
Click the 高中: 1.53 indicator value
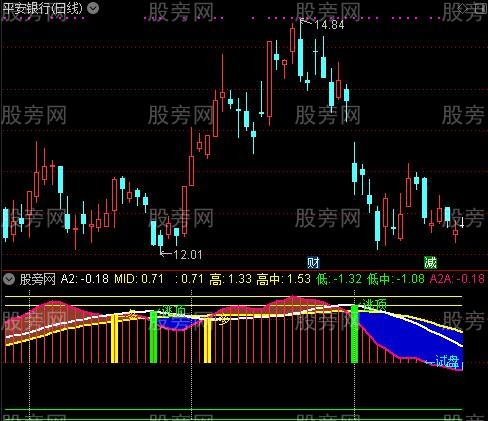284,279
